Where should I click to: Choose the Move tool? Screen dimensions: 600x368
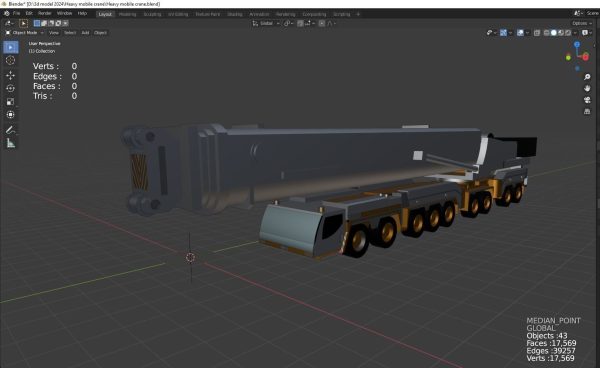[11, 75]
